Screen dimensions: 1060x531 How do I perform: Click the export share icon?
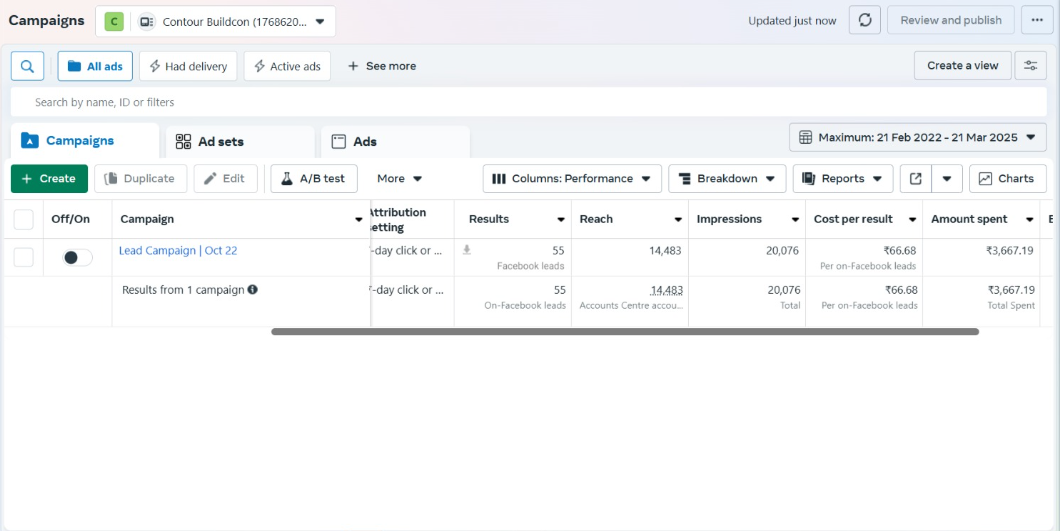click(915, 179)
